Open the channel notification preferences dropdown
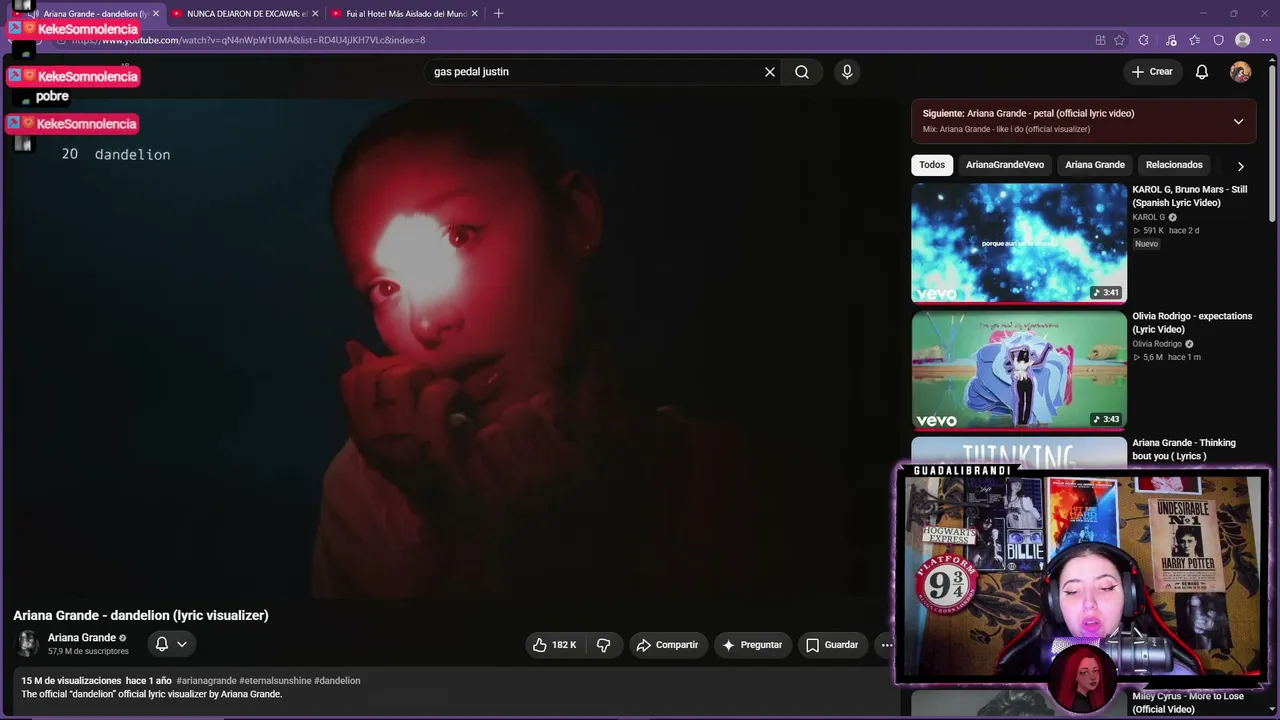The height and width of the screenshot is (720, 1280). coord(171,644)
